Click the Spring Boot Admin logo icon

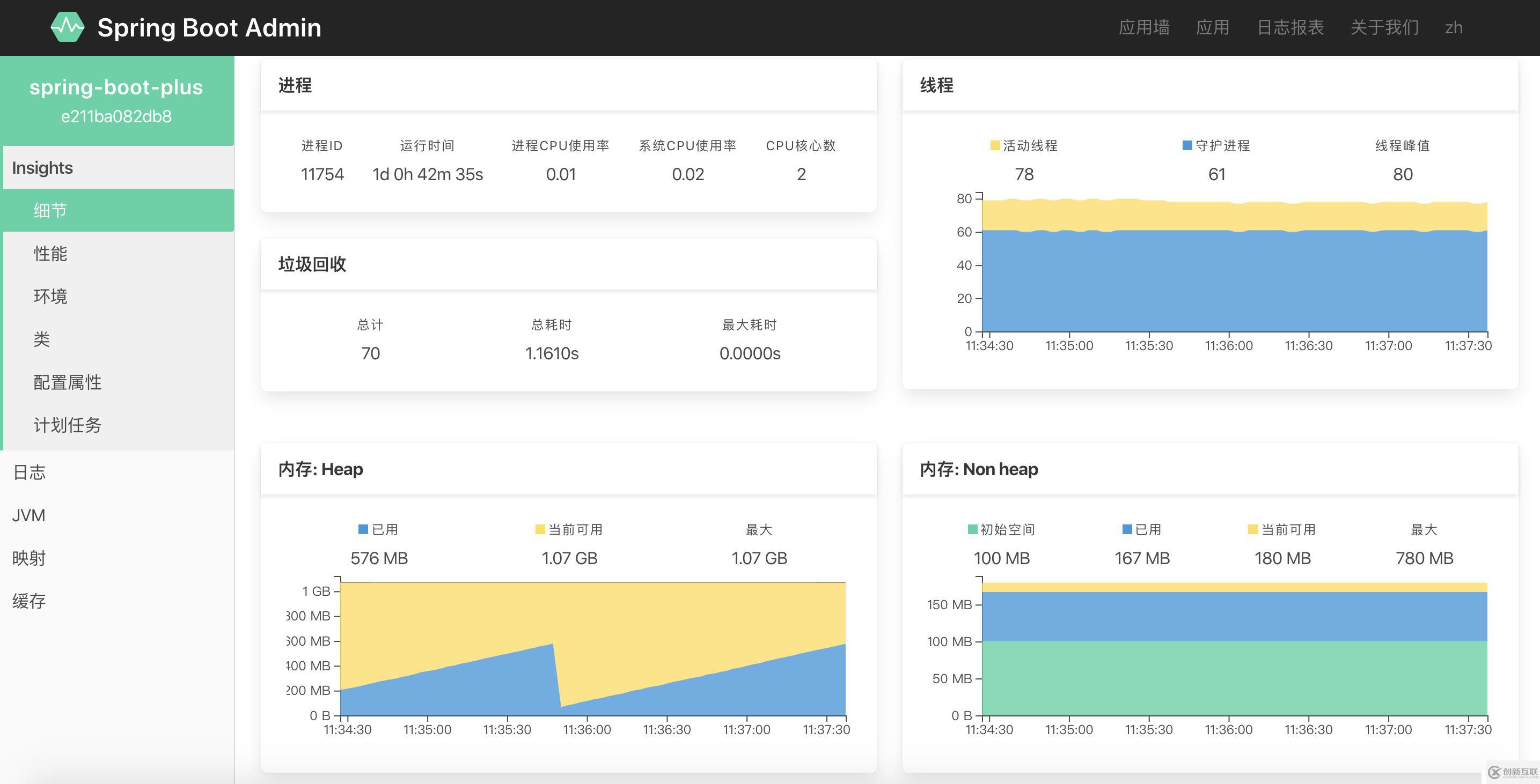point(66,27)
